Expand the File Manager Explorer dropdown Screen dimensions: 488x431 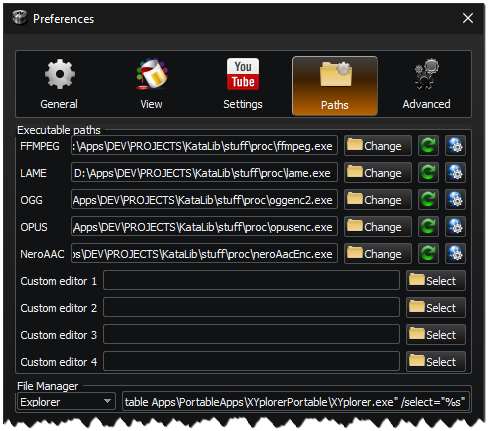point(66,402)
